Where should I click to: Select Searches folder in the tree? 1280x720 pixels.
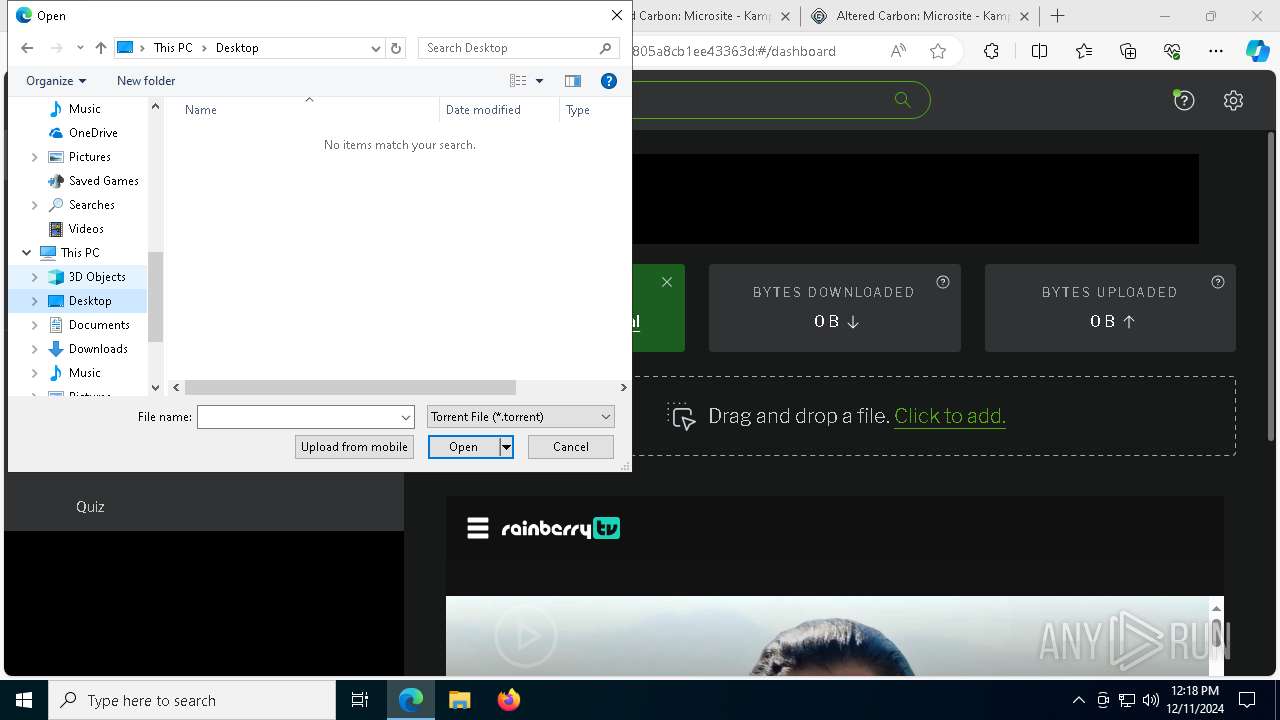point(92,205)
